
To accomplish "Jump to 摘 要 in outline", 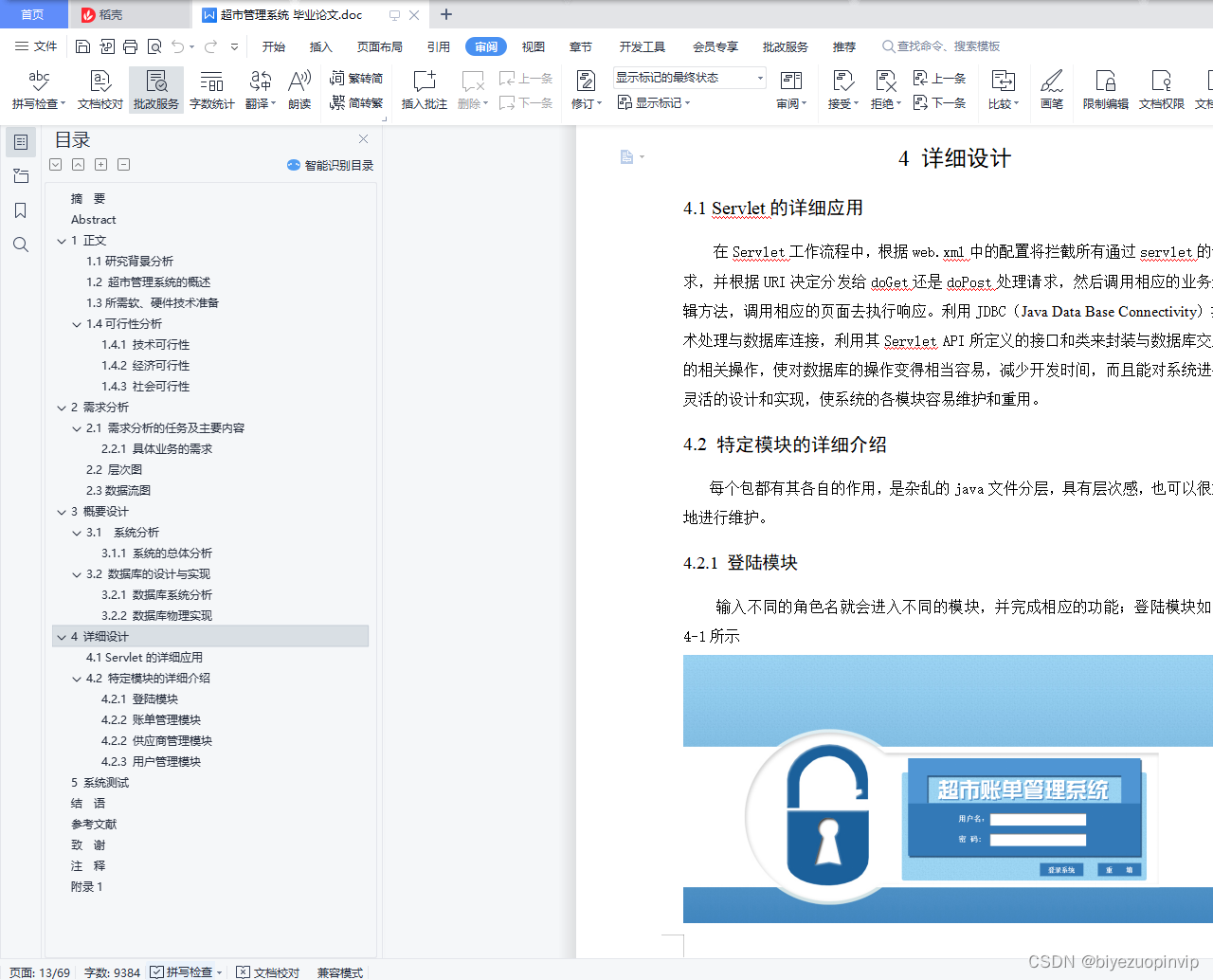I will point(88,199).
